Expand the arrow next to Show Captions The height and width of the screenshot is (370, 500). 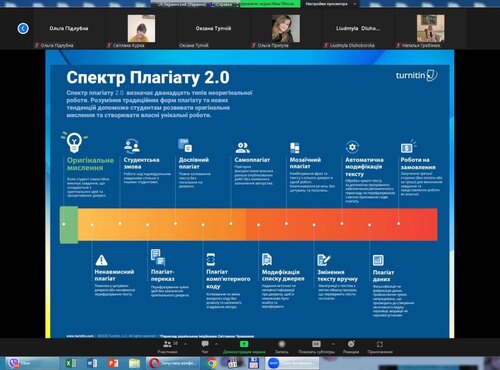[x=333, y=344]
